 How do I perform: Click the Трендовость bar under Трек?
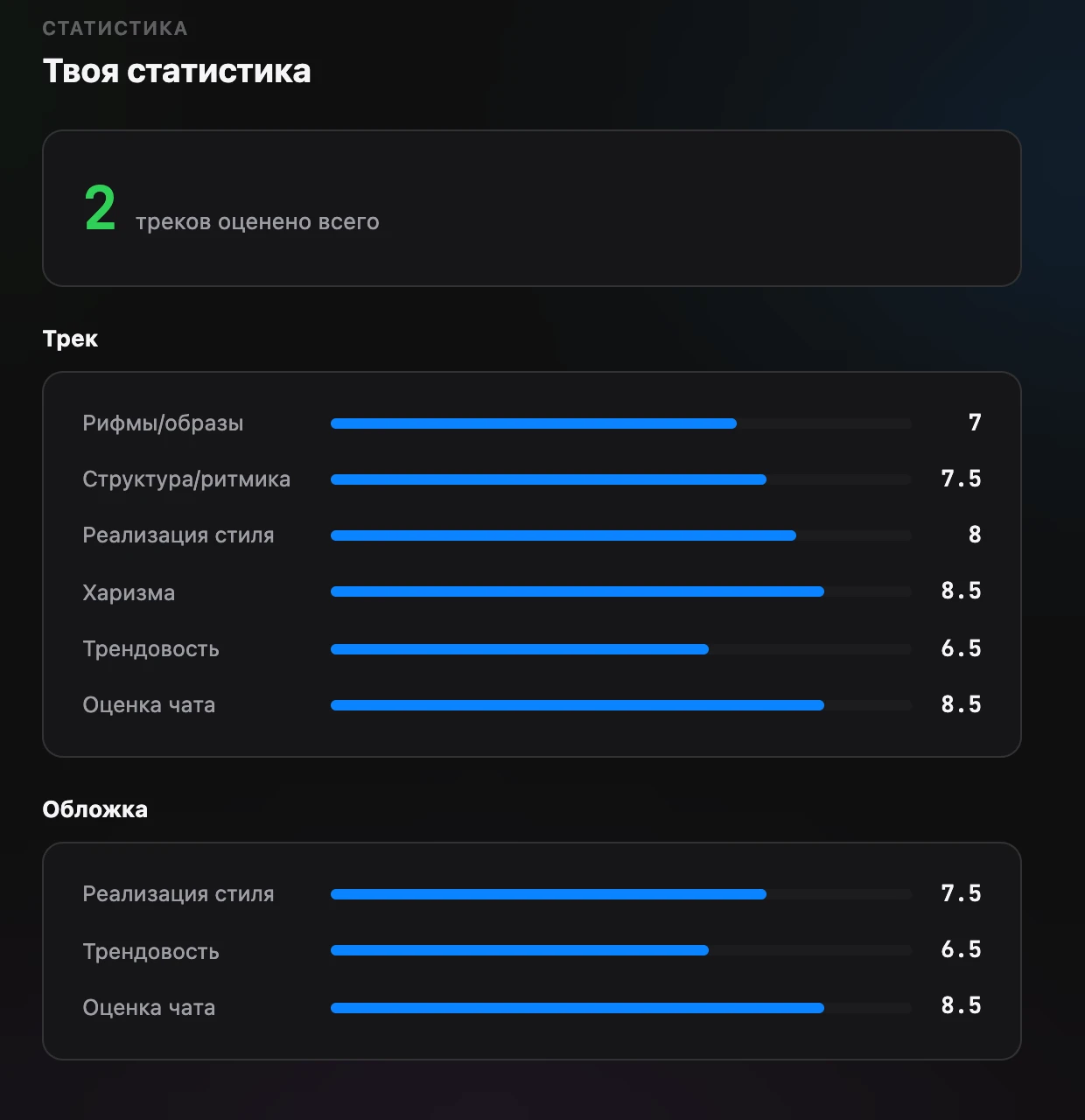[x=621, y=649]
